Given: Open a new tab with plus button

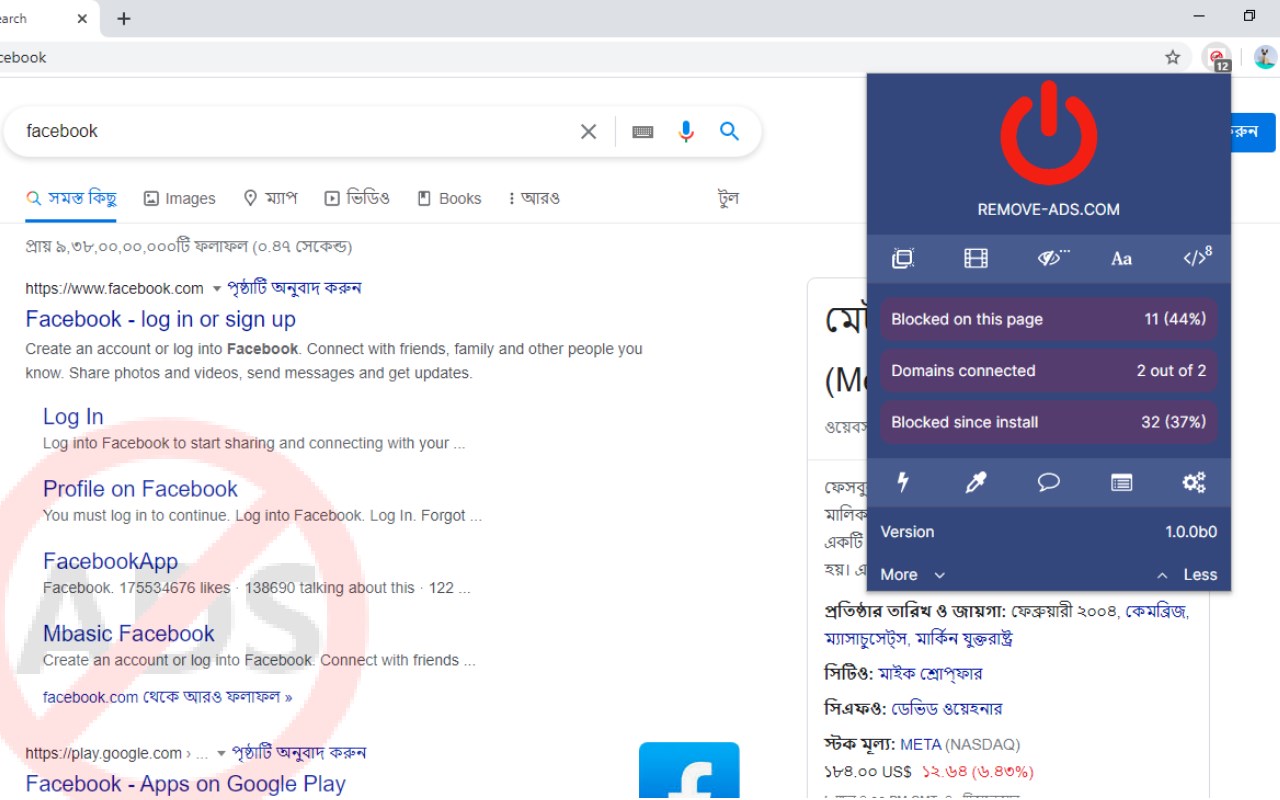Looking at the screenshot, I should [x=124, y=19].
